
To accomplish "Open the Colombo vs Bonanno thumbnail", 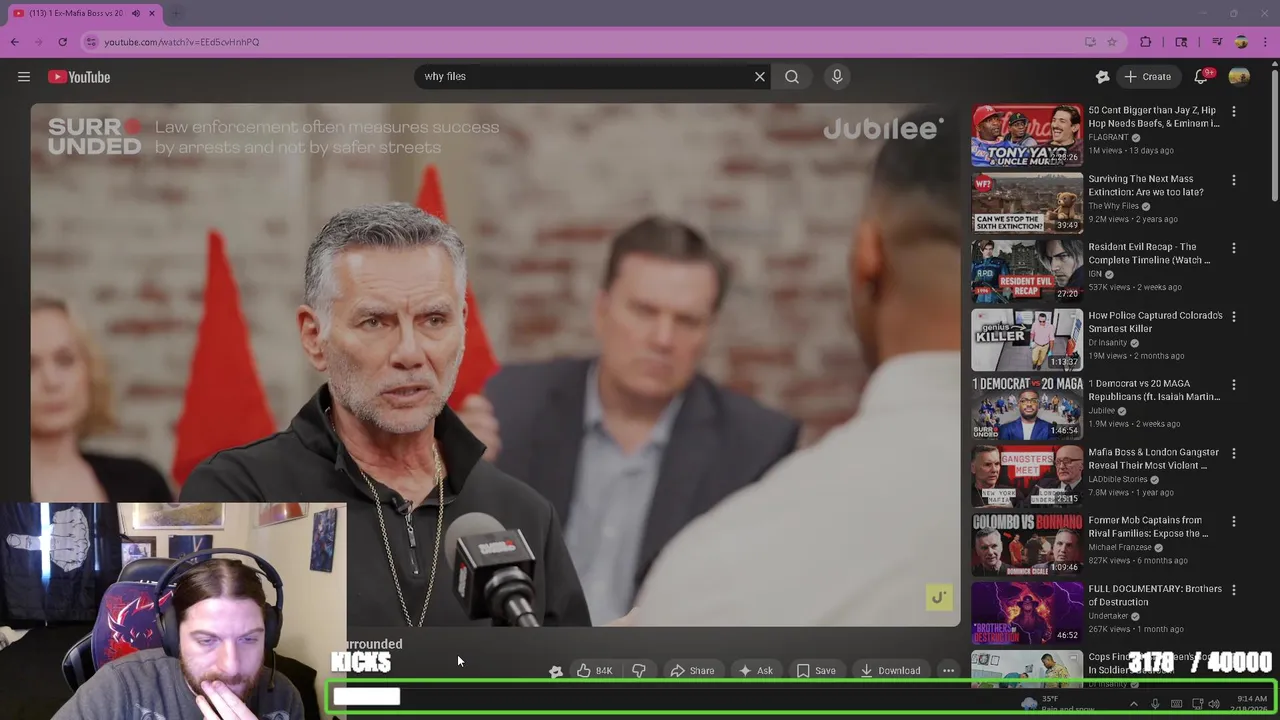I will click(1027, 544).
